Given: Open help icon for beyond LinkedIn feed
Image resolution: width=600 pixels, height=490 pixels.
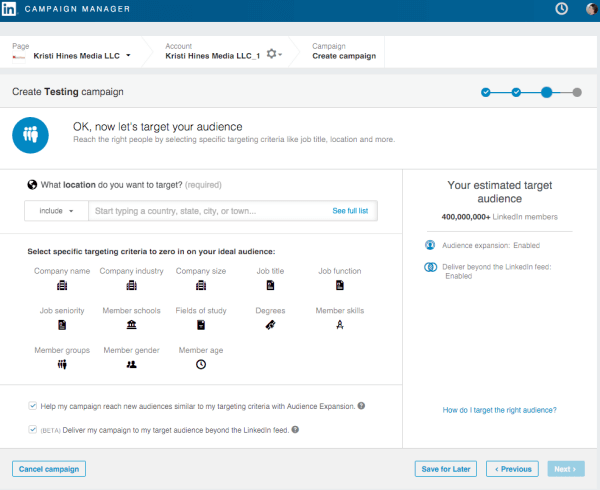Looking at the screenshot, I should [x=295, y=430].
